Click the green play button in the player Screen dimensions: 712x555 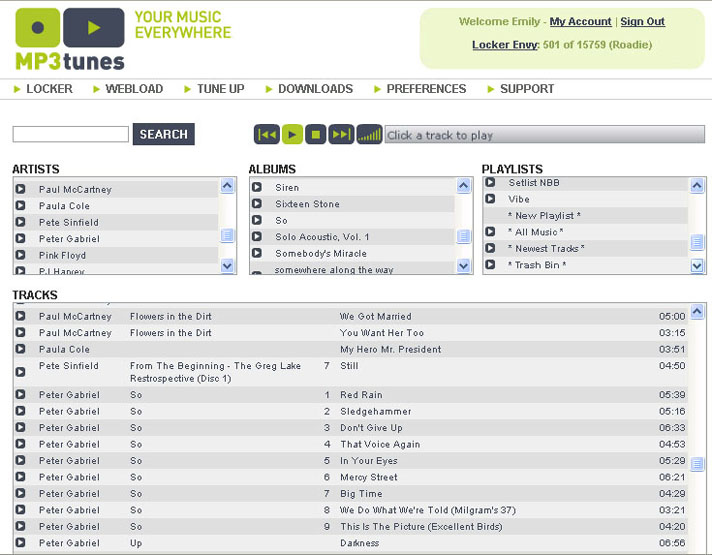coord(292,134)
